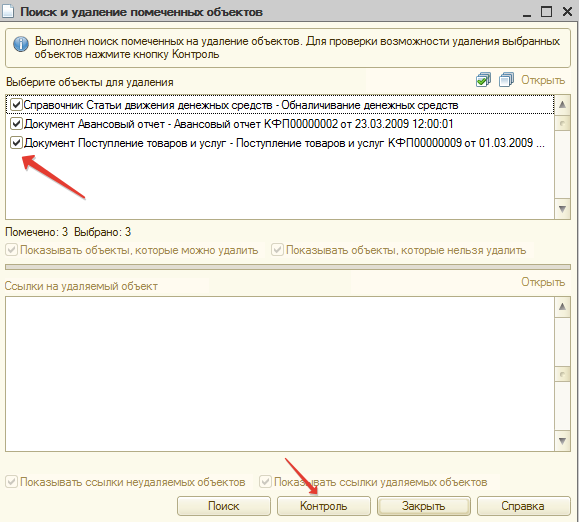This screenshot has width=579, height=522.
Task: Toggle Показывать ссылки удаляемых объектов checkbox
Action: pyautogui.click(x=265, y=482)
